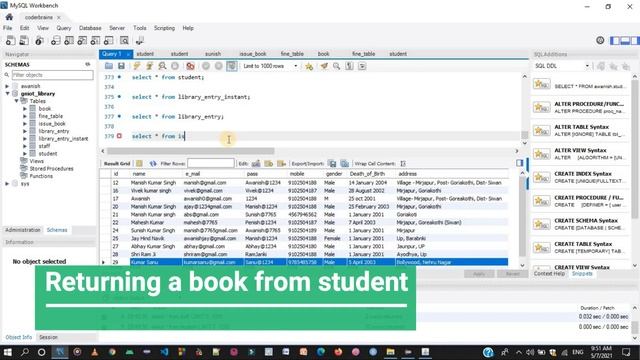Open the Context Help tab
Viewport: 640px width, 360px height.
[549, 273]
